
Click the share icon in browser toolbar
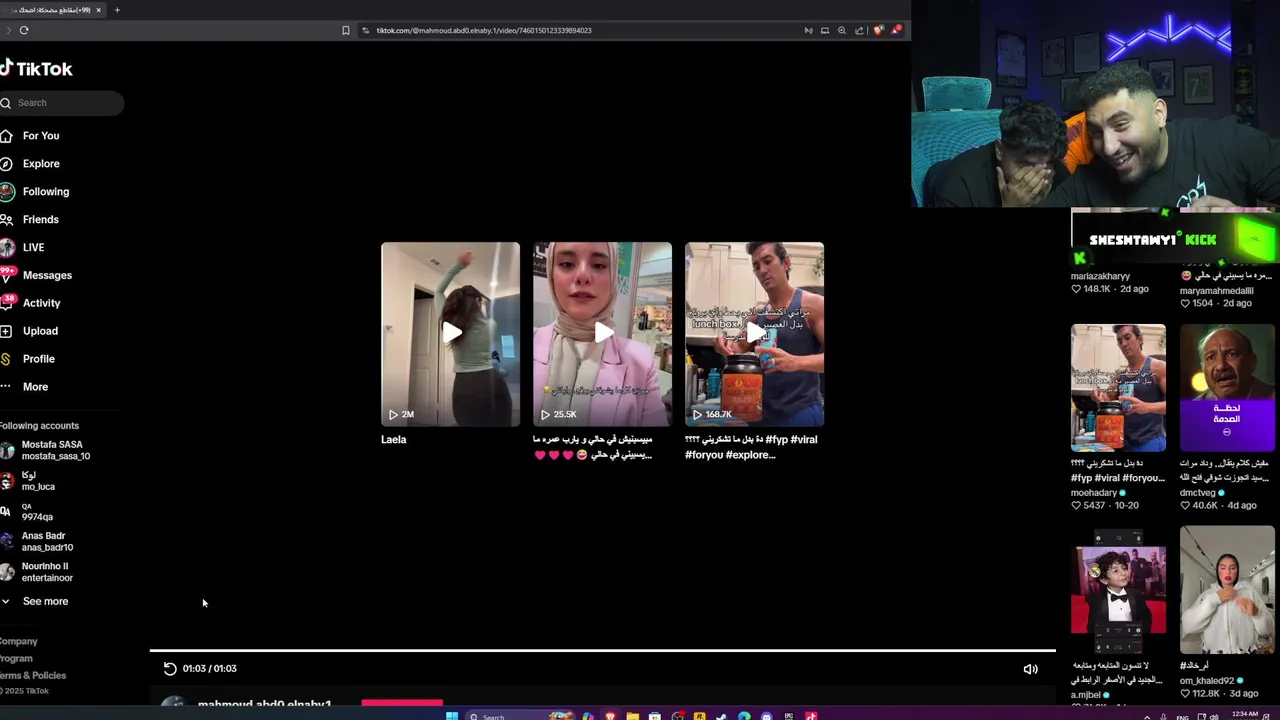(x=859, y=30)
